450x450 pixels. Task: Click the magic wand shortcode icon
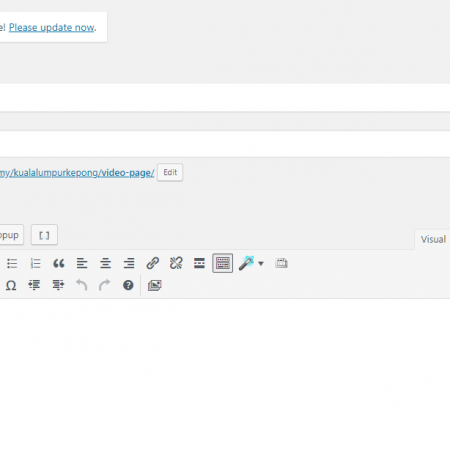[x=246, y=263]
